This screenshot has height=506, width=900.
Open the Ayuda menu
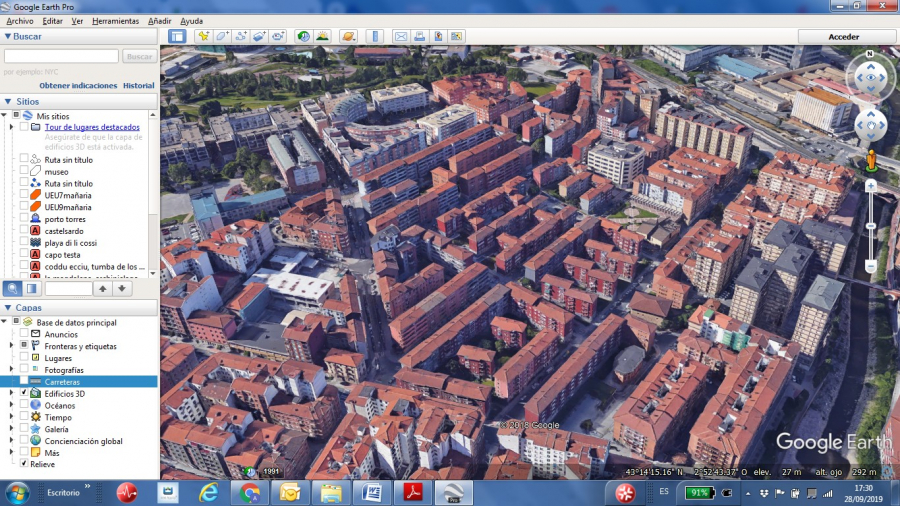(191, 21)
